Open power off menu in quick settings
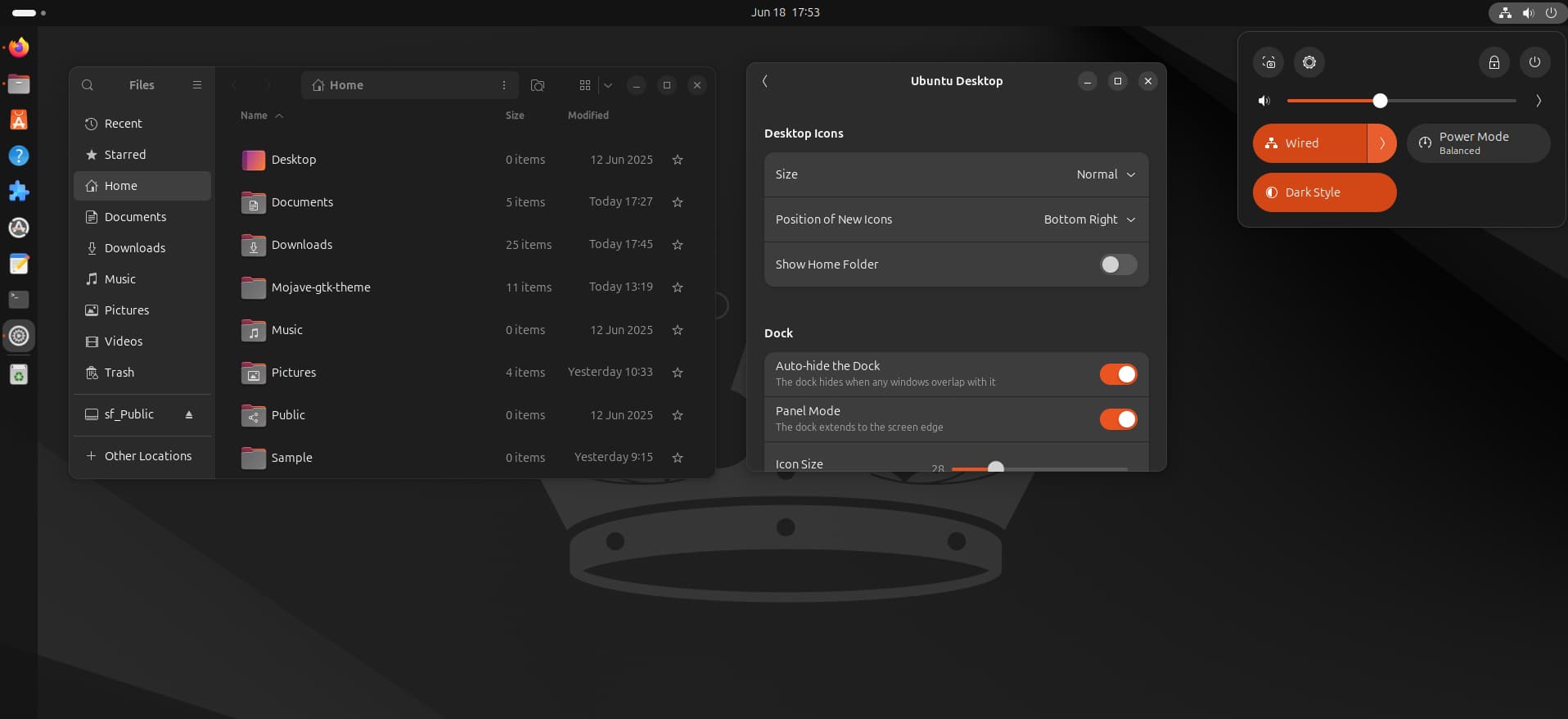1568x719 pixels. (x=1535, y=62)
